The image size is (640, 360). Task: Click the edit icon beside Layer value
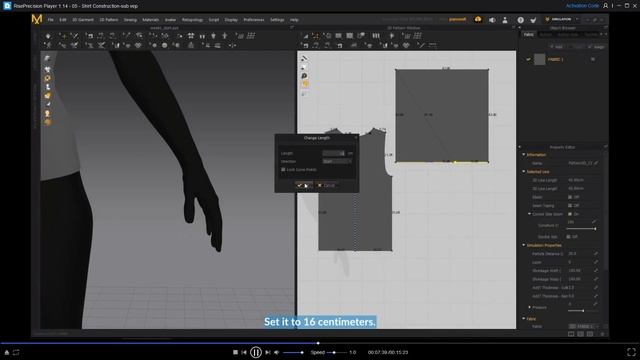coord(596,262)
